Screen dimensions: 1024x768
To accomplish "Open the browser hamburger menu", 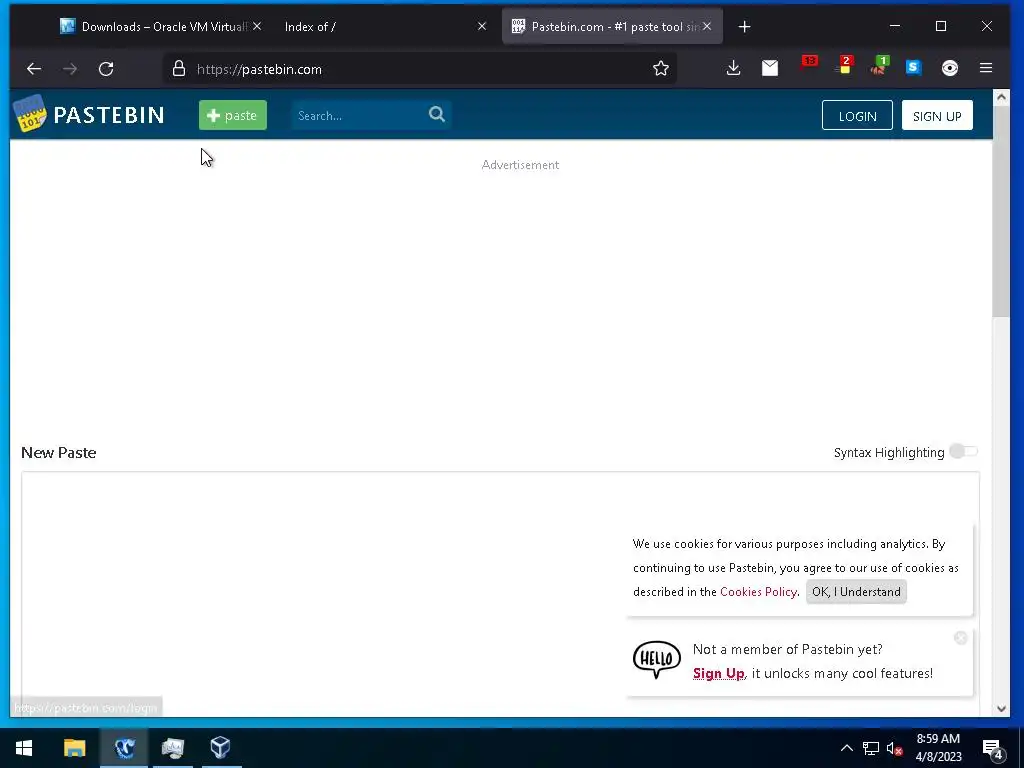I will [x=986, y=68].
